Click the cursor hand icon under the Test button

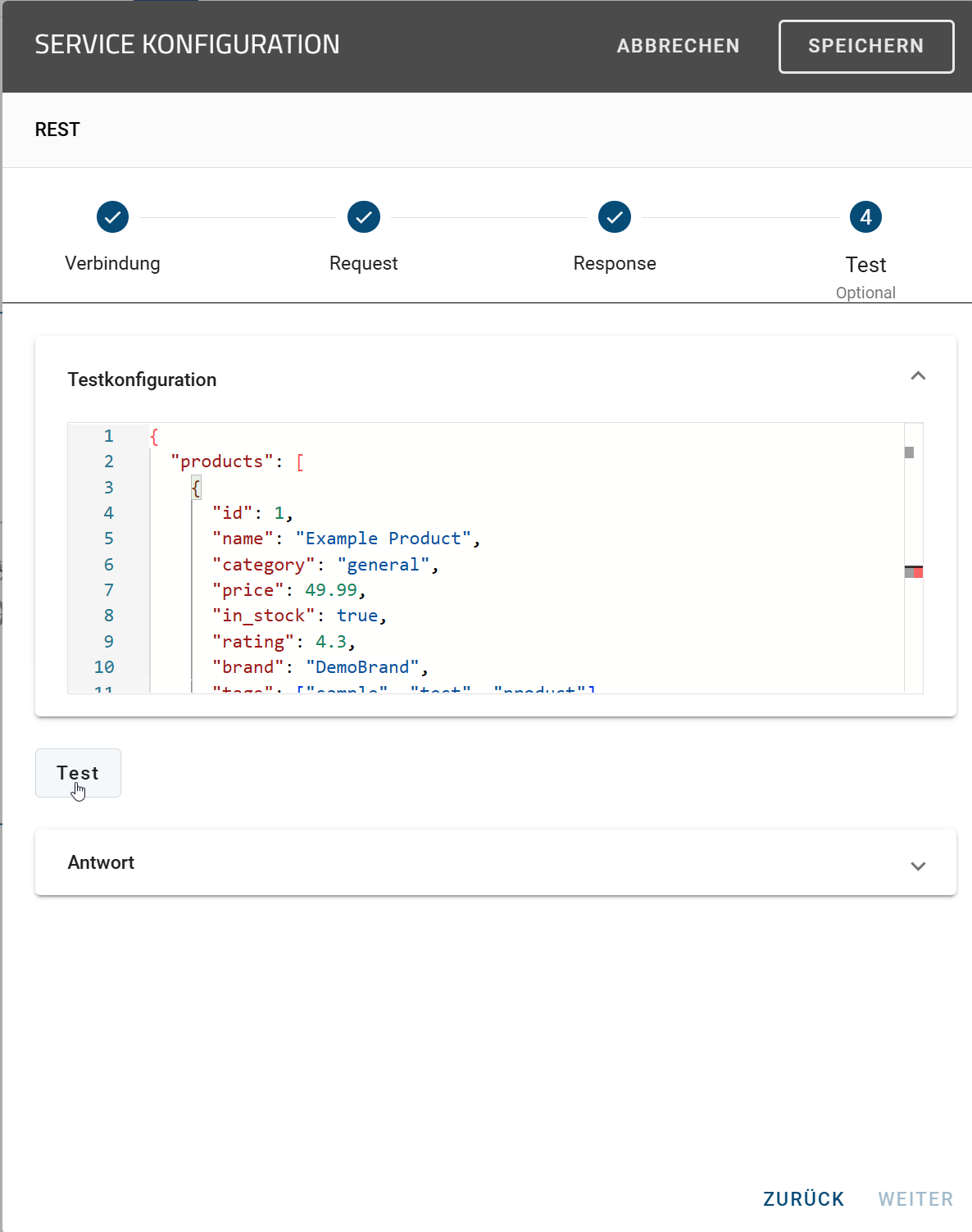point(79,790)
